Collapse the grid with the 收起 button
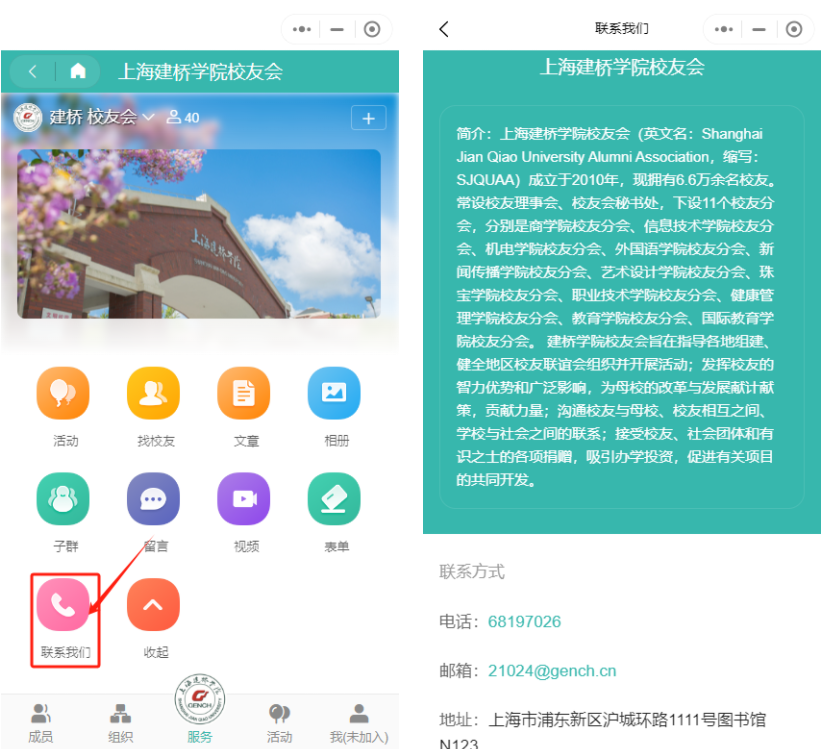 click(x=152, y=603)
